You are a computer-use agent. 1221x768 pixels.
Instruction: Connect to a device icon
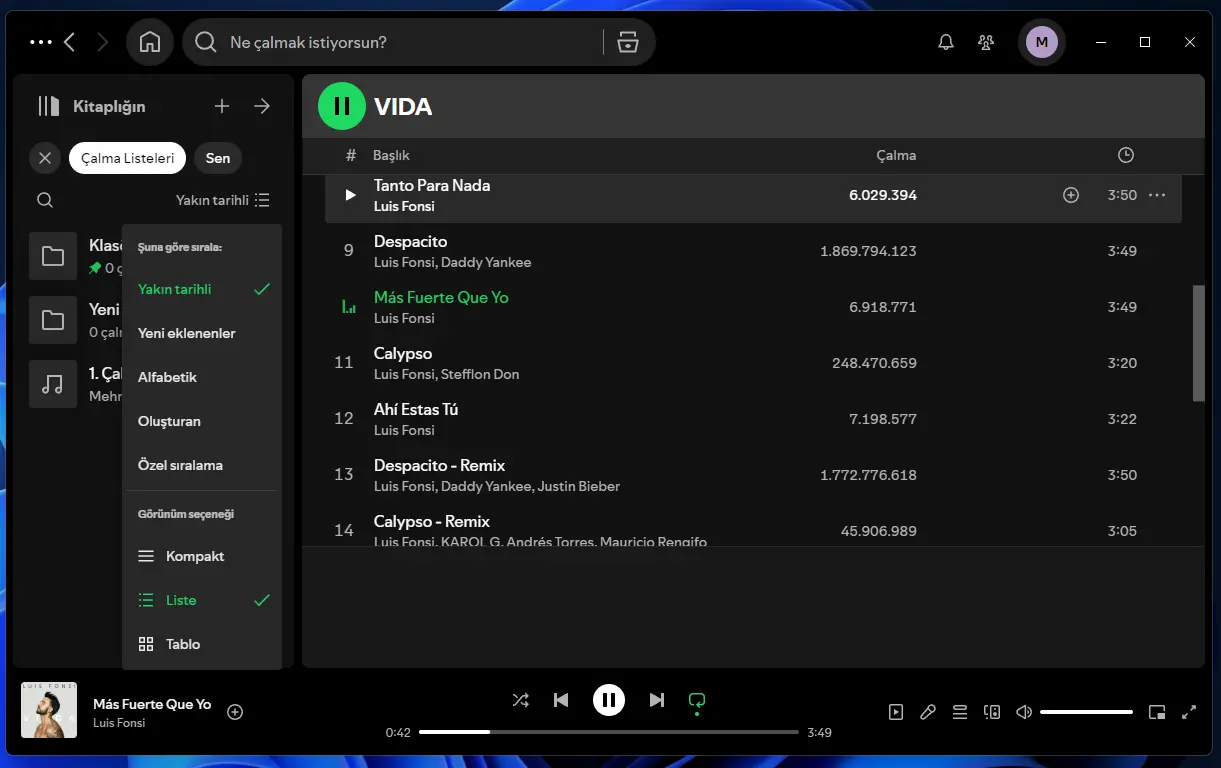(992, 712)
